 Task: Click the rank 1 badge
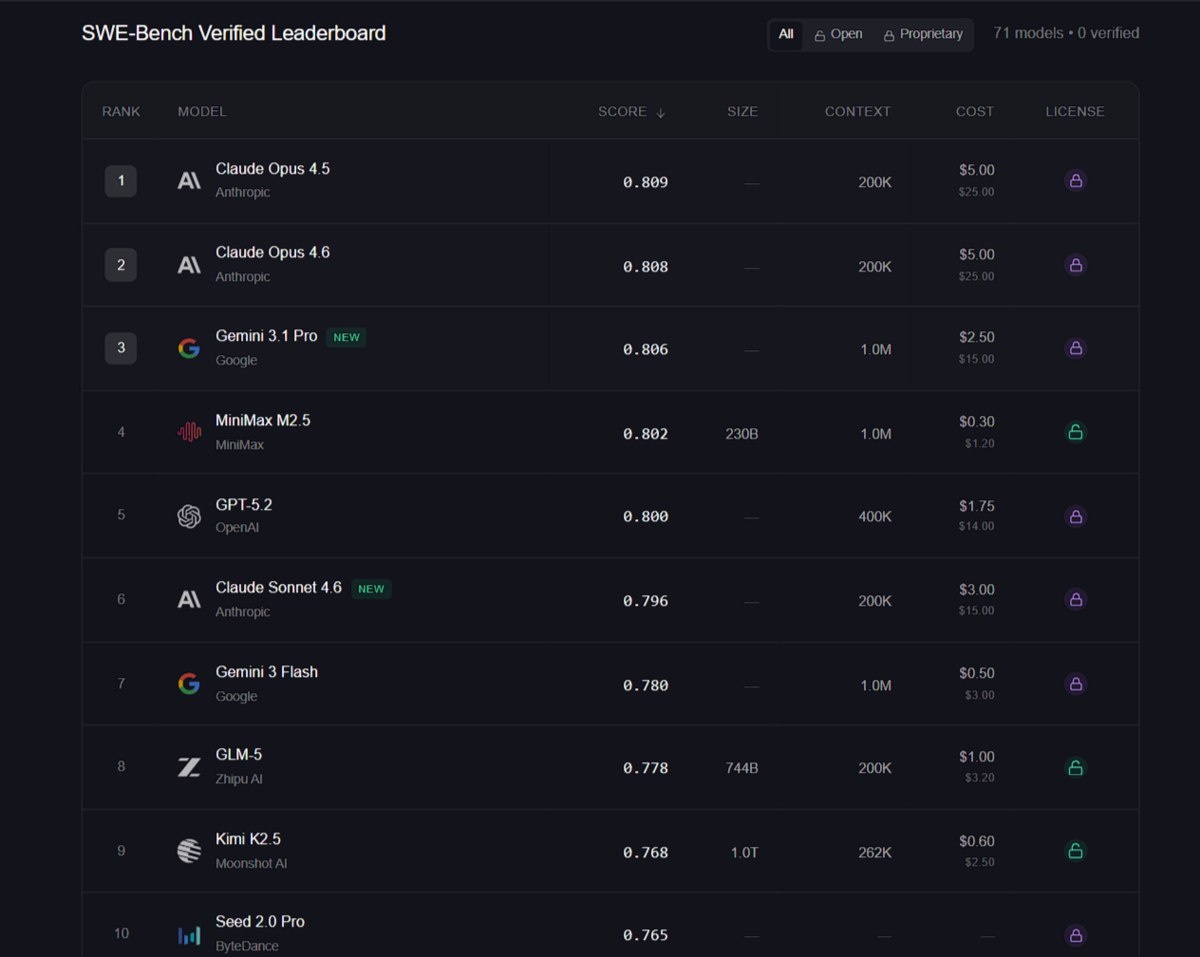point(121,181)
